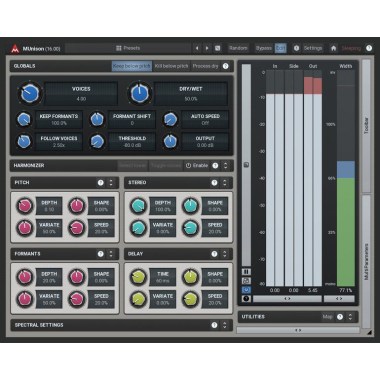This screenshot has width=380, height=380.
Task: Open the Delay panel help icon
Action: [214, 254]
